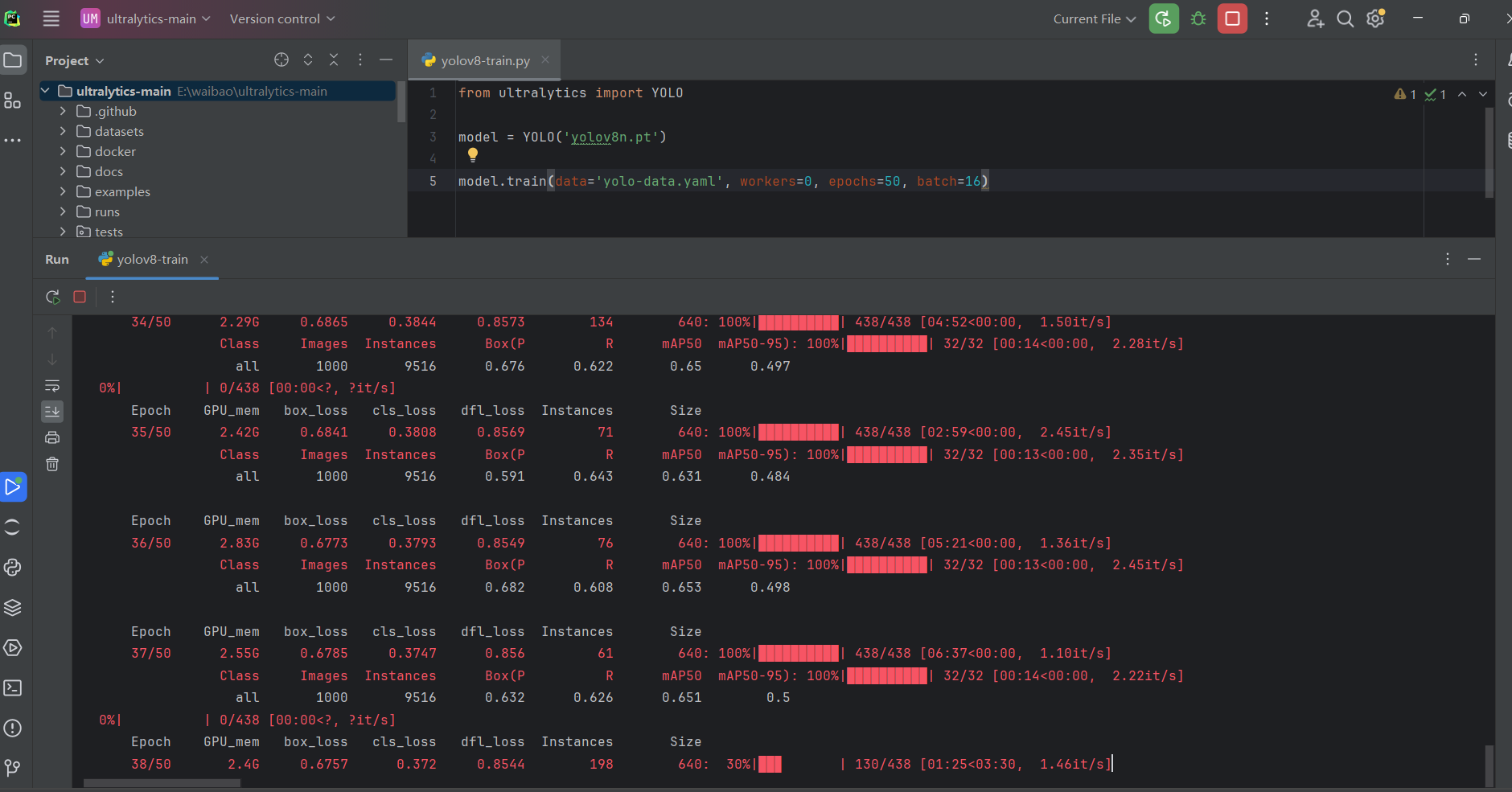This screenshot has width=1512, height=792.
Task: Click the typo count indicator in editor
Action: [1436, 94]
